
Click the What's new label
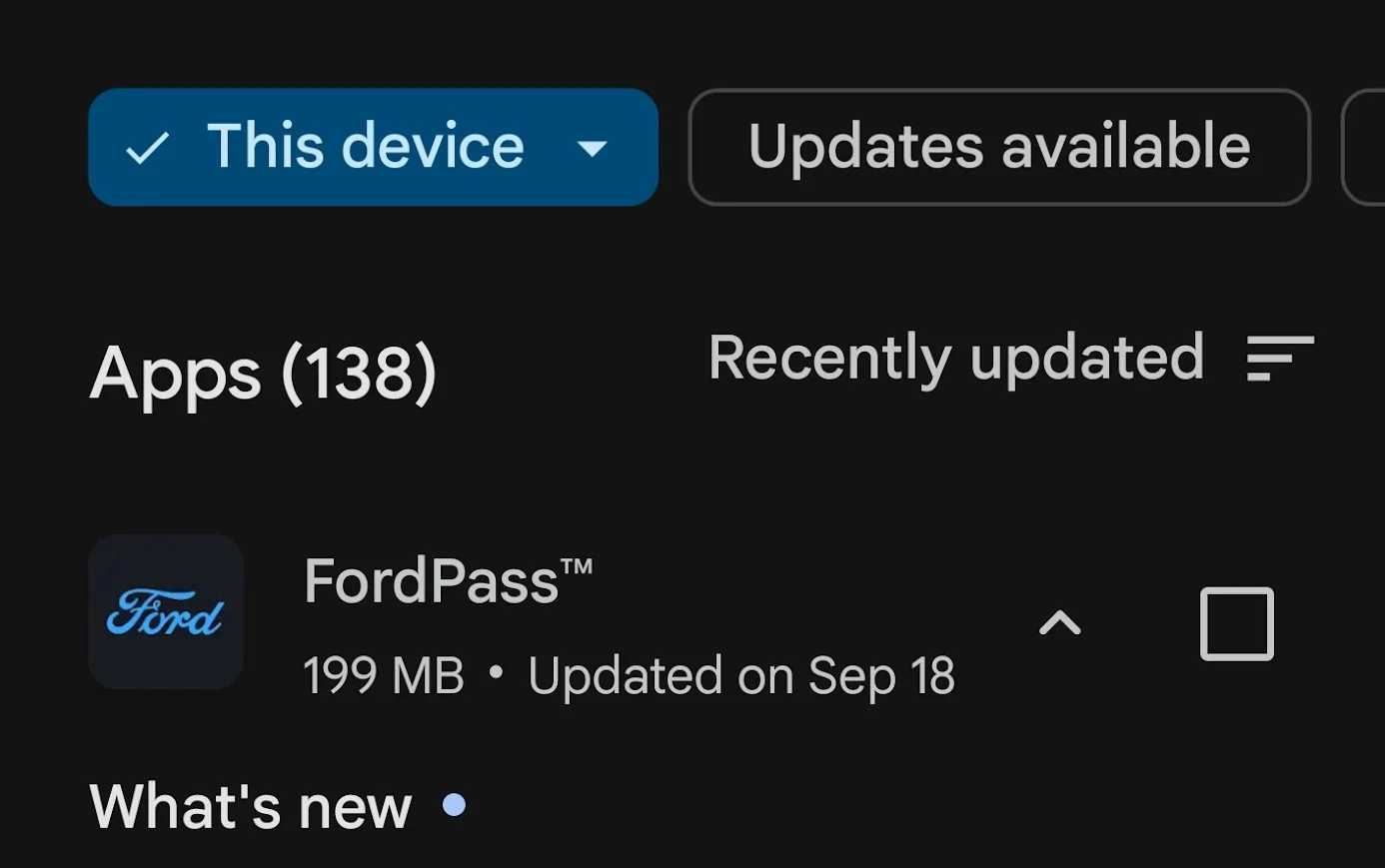coord(251,806)
